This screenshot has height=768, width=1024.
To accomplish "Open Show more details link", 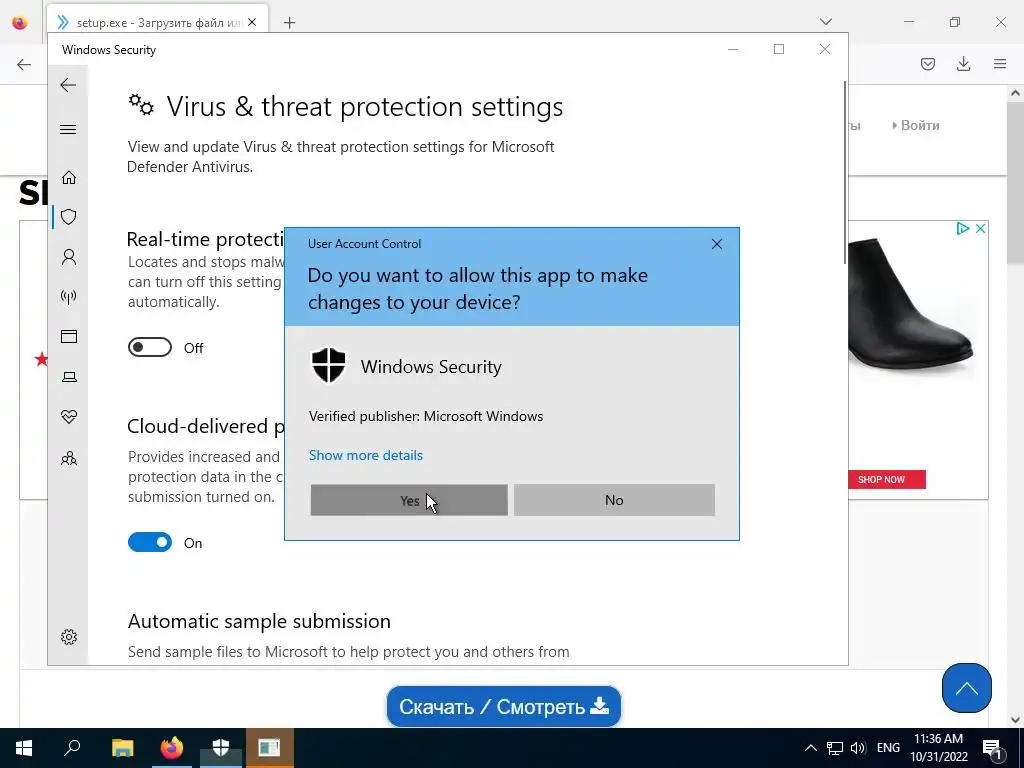I will [x=366, y=455].
